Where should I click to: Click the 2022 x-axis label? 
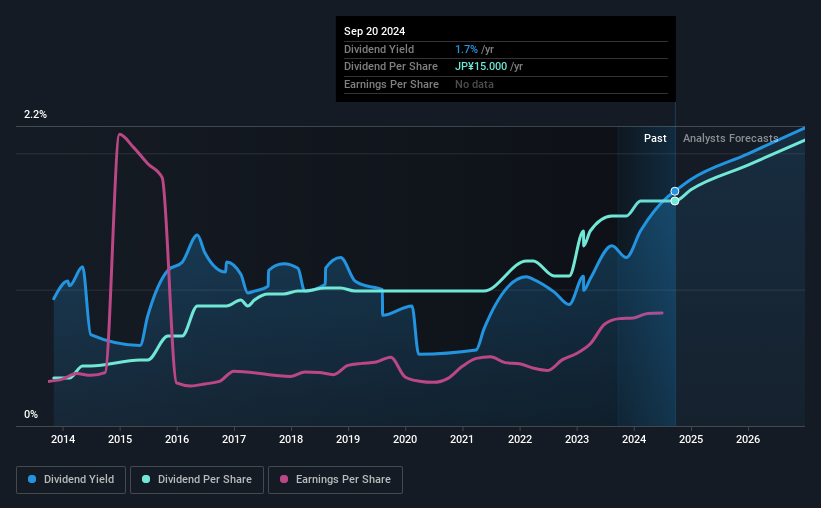[x=520, y=439]
